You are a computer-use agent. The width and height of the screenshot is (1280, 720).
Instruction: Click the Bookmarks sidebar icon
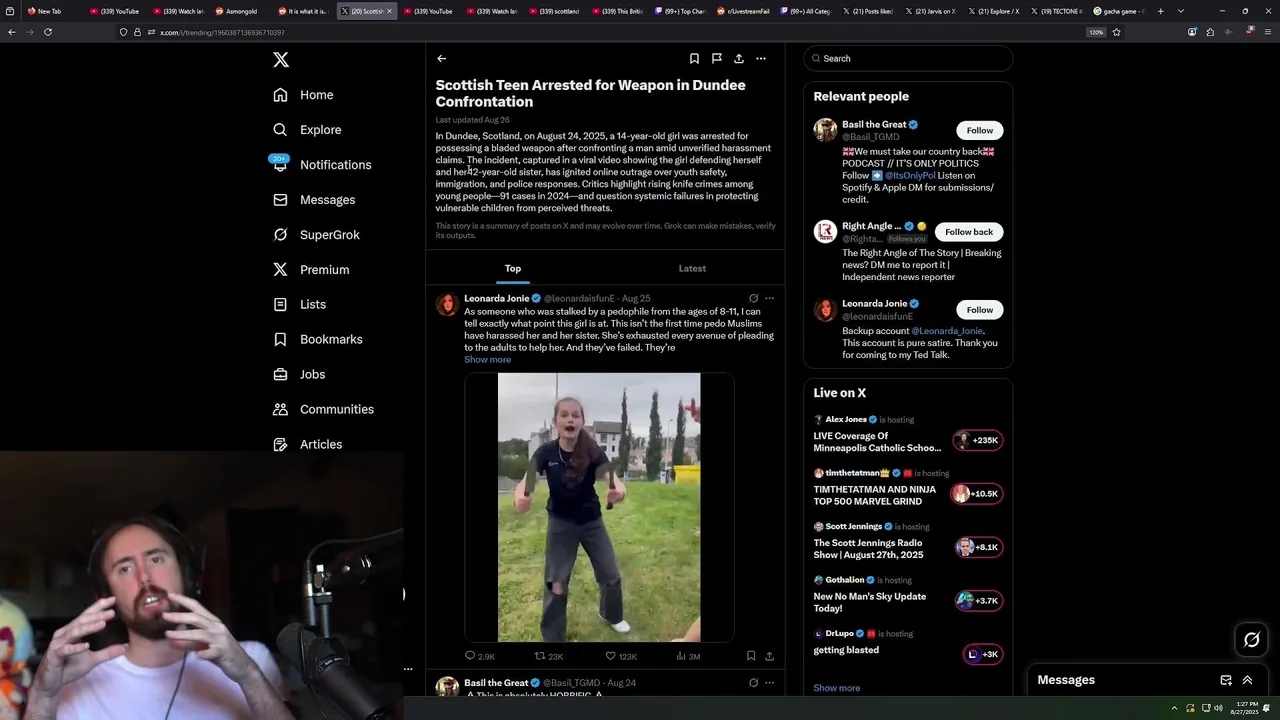click(280, 339)
